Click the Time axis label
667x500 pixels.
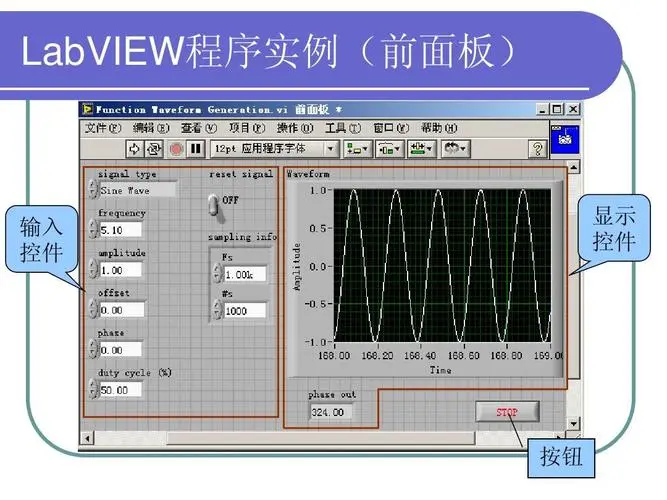pos(440,370)
